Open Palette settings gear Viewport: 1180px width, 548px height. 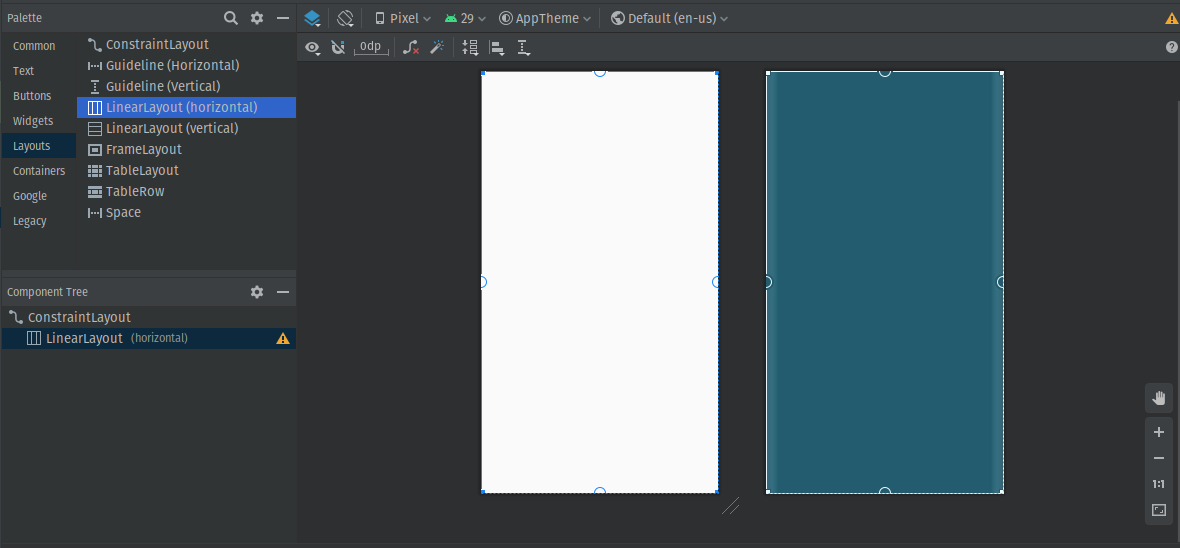257,18
